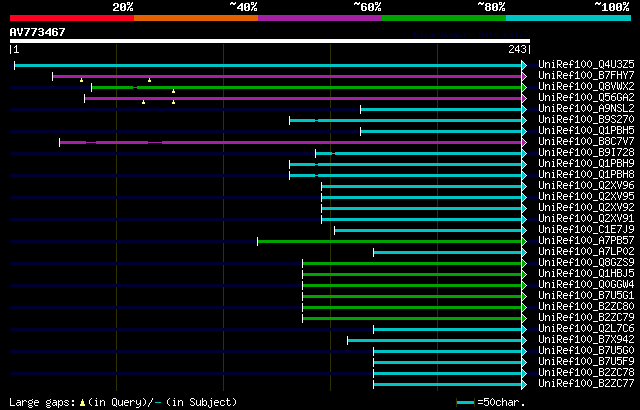Pick the UniRef100_Q2XV95 label
The image size is (640, 410).
pos(586,197)
